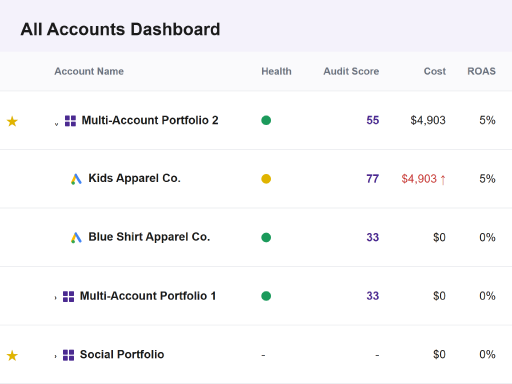Screen dimensions: 512x384
Task: Click the 0% ROAS of Multi-Account Portfolio 1
Action: click(487, 296)
